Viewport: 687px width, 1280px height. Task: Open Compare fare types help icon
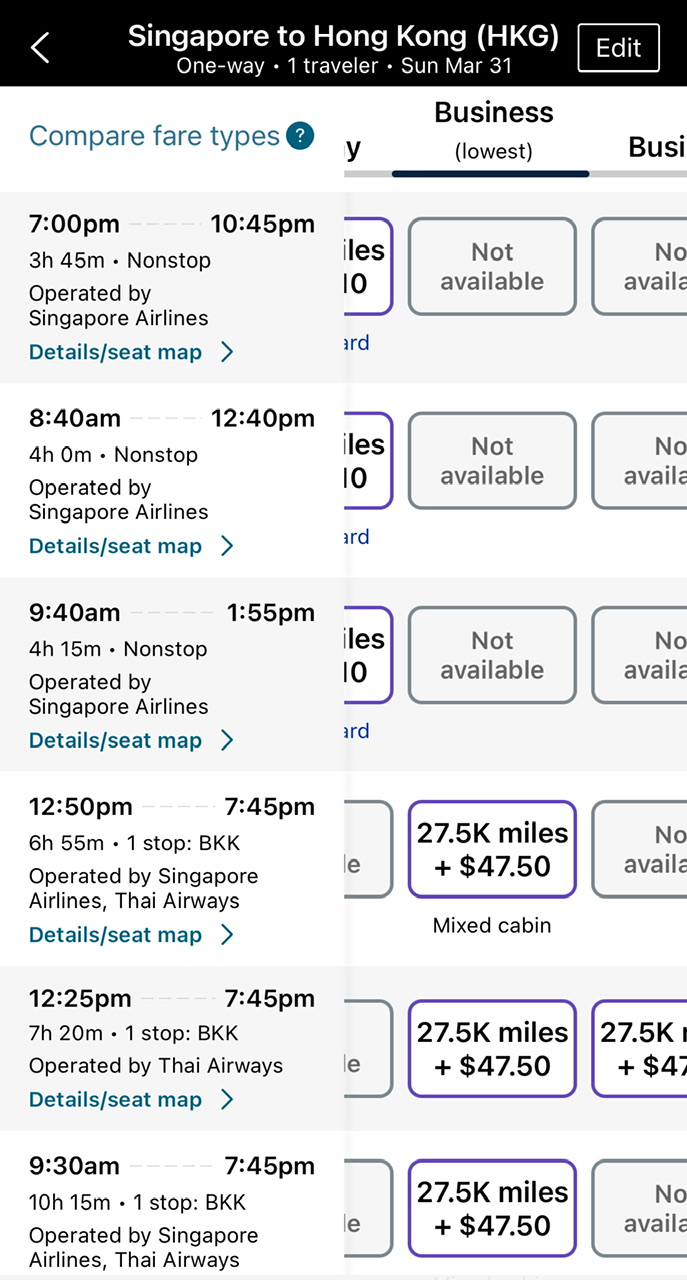(300, 136)
